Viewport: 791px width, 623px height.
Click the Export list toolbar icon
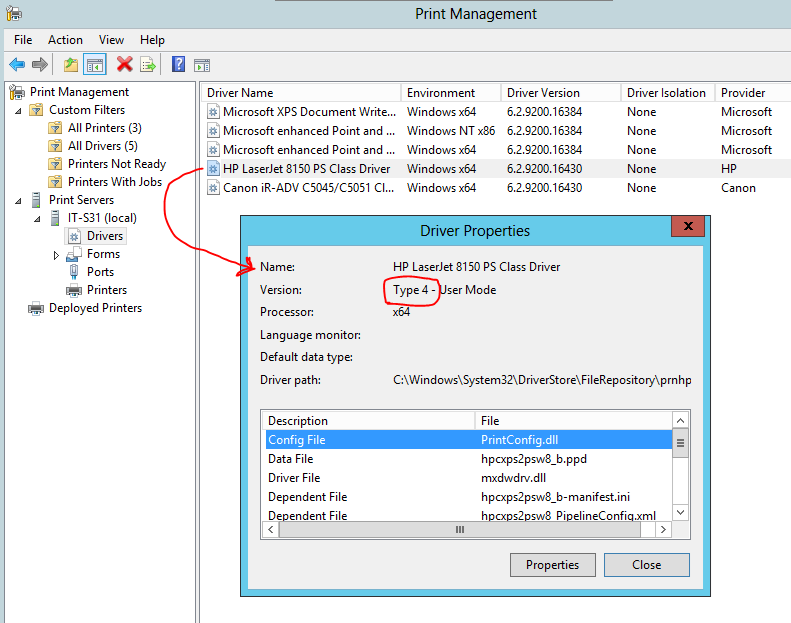tap(147, 65)
